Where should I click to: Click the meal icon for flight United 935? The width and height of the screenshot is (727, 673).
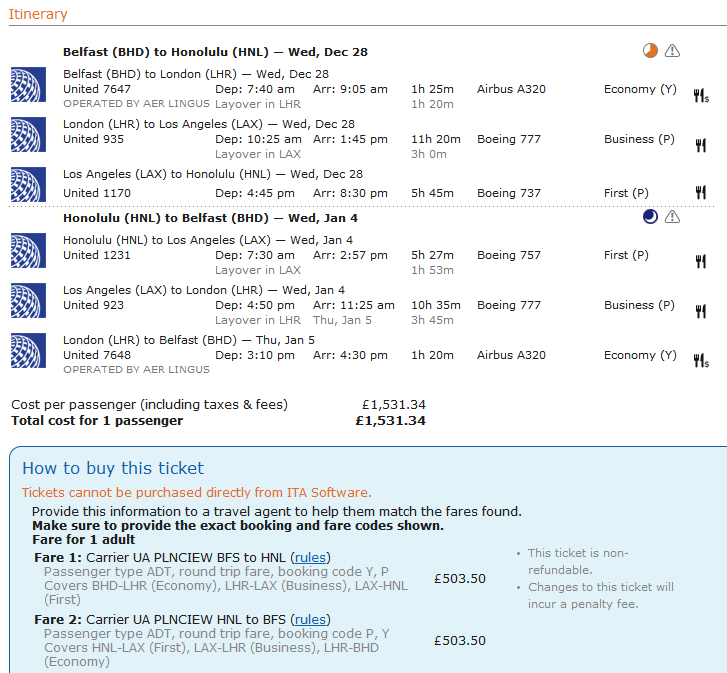pyautogui.click(x=700, y=146)
